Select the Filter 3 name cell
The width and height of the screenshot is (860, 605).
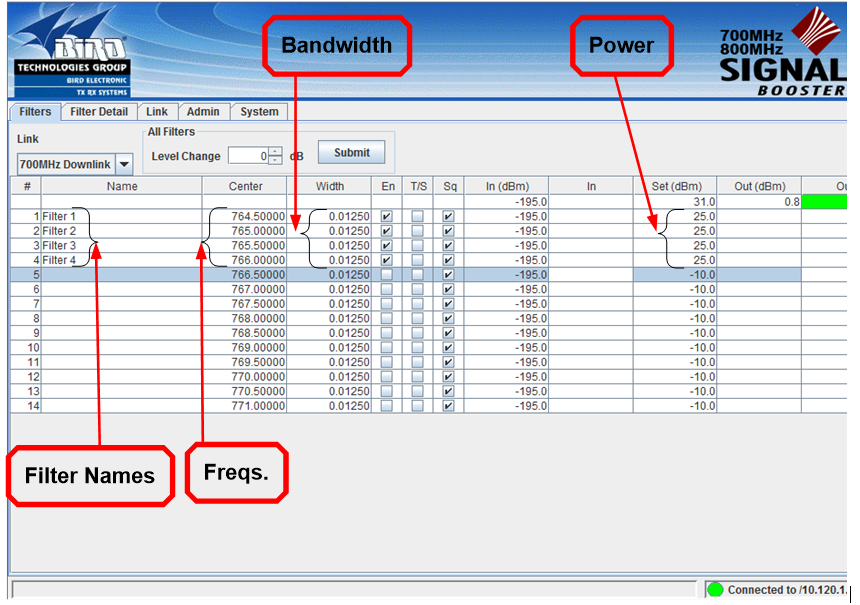pyautogui.click(x=122, y=245)
